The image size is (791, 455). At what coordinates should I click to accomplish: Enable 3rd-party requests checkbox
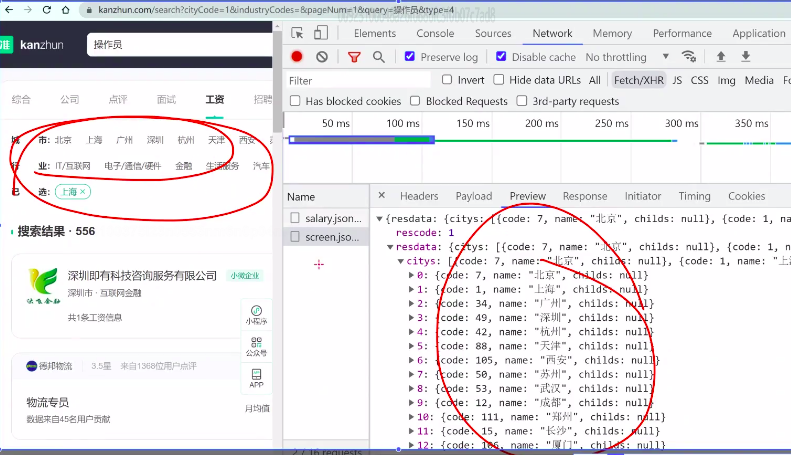pyautogui.click(x=522, y=101)
